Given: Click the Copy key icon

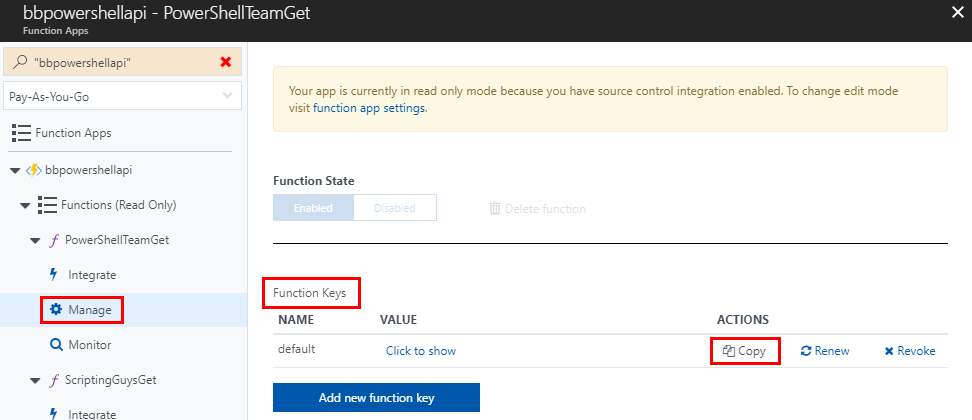Looking at the screenshot, I should pyautogui.click(x=729, y=351).
